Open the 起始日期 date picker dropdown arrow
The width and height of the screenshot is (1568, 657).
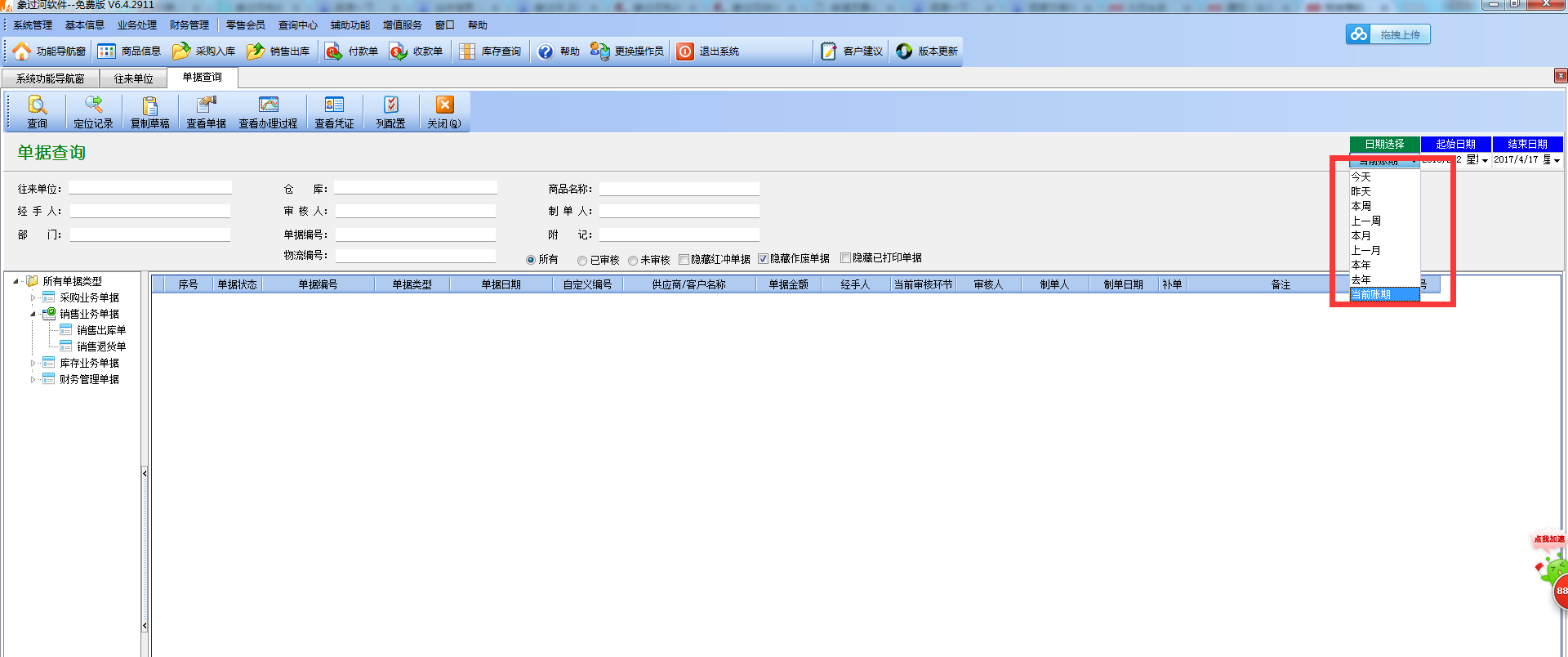pyautogui.click(x=1485, y=160)
